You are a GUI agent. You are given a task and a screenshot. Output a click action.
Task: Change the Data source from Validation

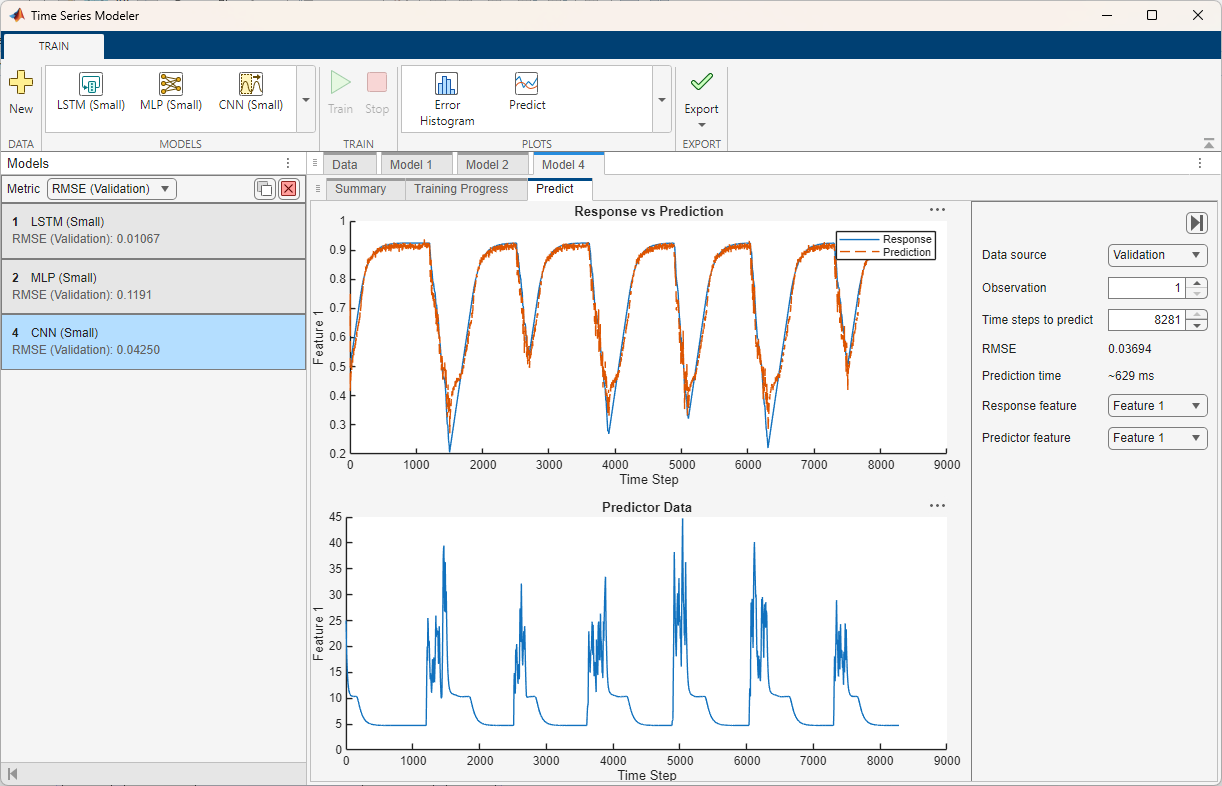pyautogui.click(x=1157, y=255)
